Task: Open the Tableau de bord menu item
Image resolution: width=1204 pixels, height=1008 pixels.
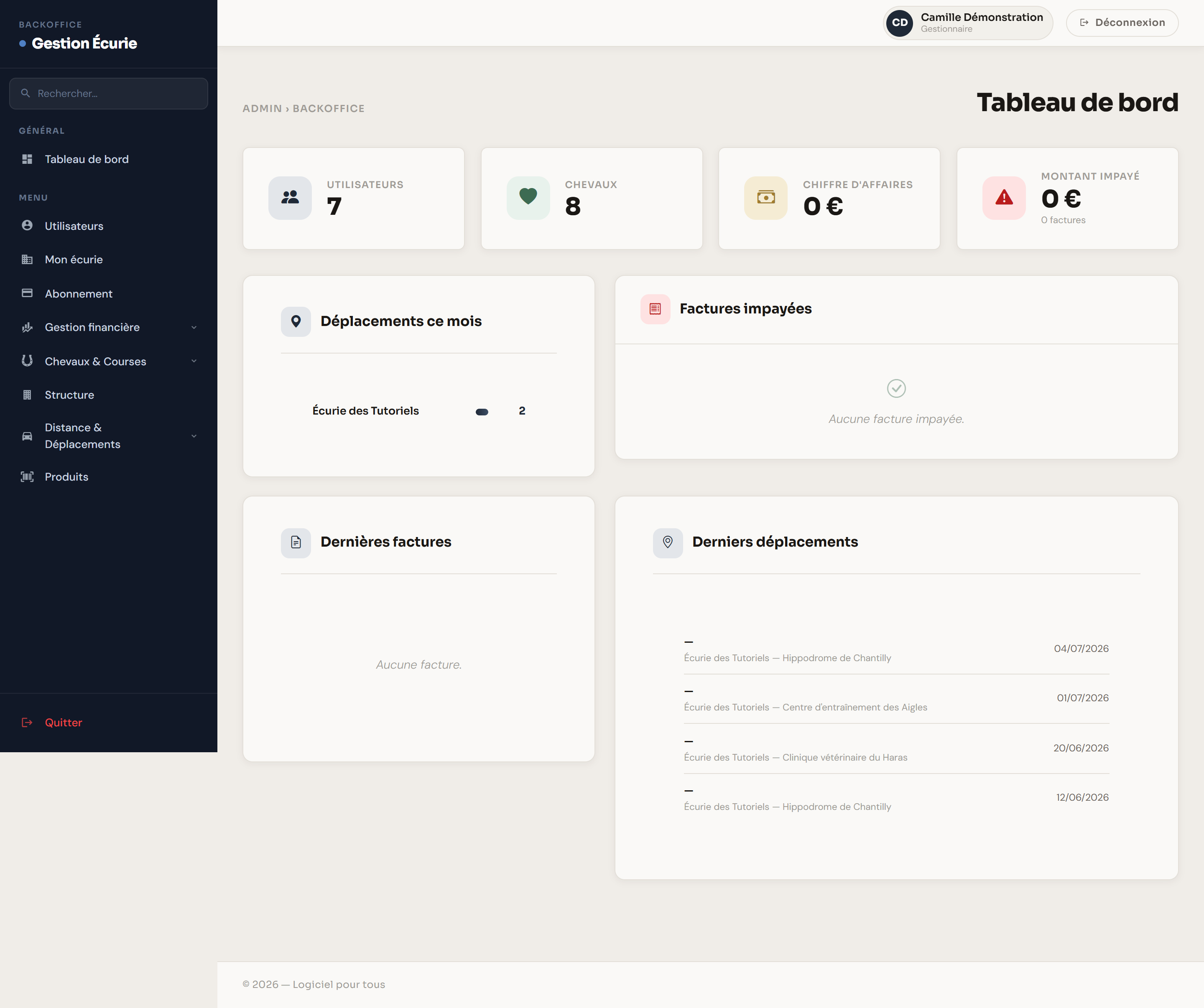Action: click(108, 159)
